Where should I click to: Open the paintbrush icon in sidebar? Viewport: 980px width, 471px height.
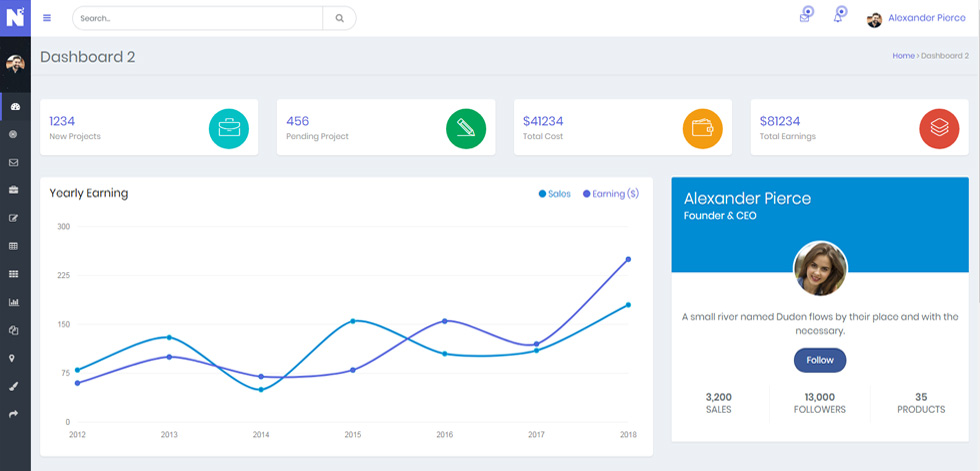(14, 386)
